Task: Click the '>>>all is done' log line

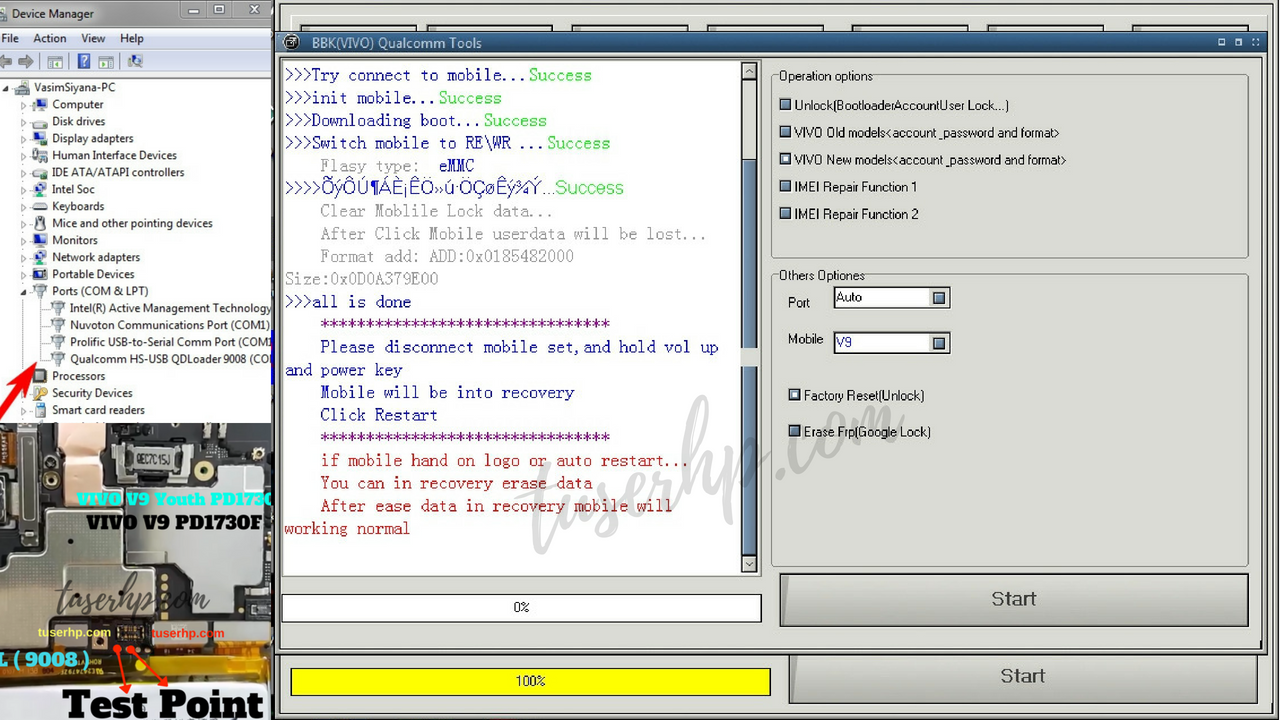Action: tap(348, 302)
